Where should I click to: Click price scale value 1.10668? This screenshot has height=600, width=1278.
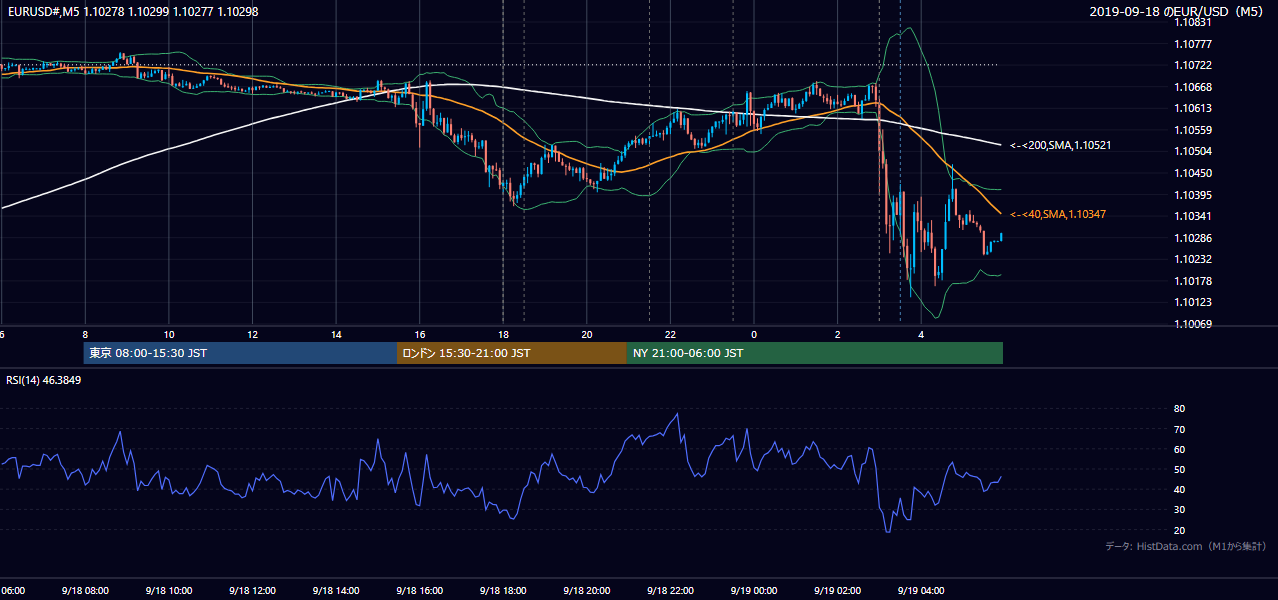[1195, 87]
